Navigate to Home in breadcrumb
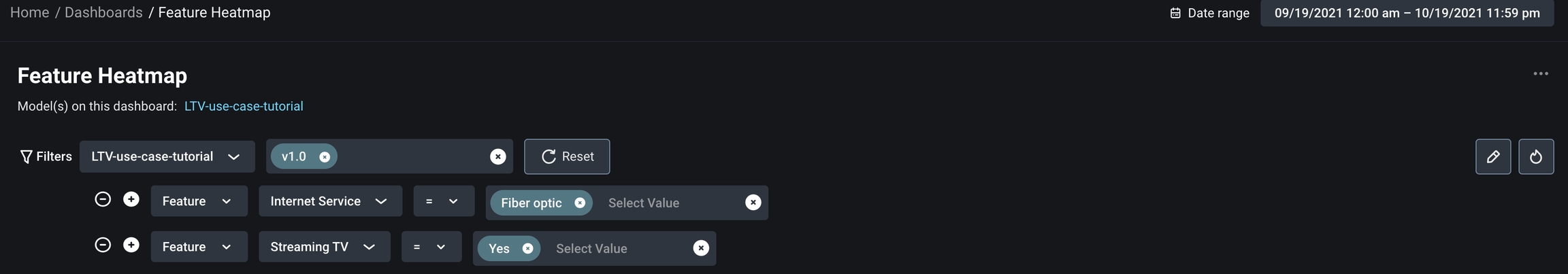The width and height of the screenshot is (1568, 274). coord(29,12)
